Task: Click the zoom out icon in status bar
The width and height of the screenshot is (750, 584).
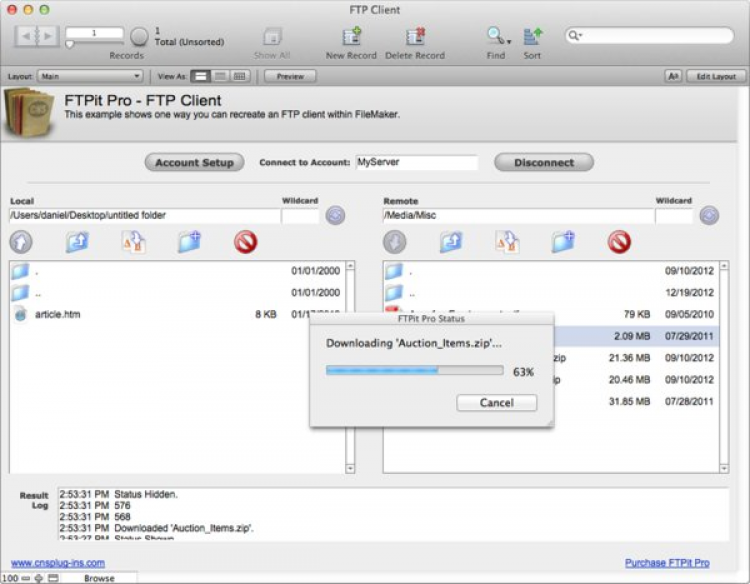Action: 26,578
